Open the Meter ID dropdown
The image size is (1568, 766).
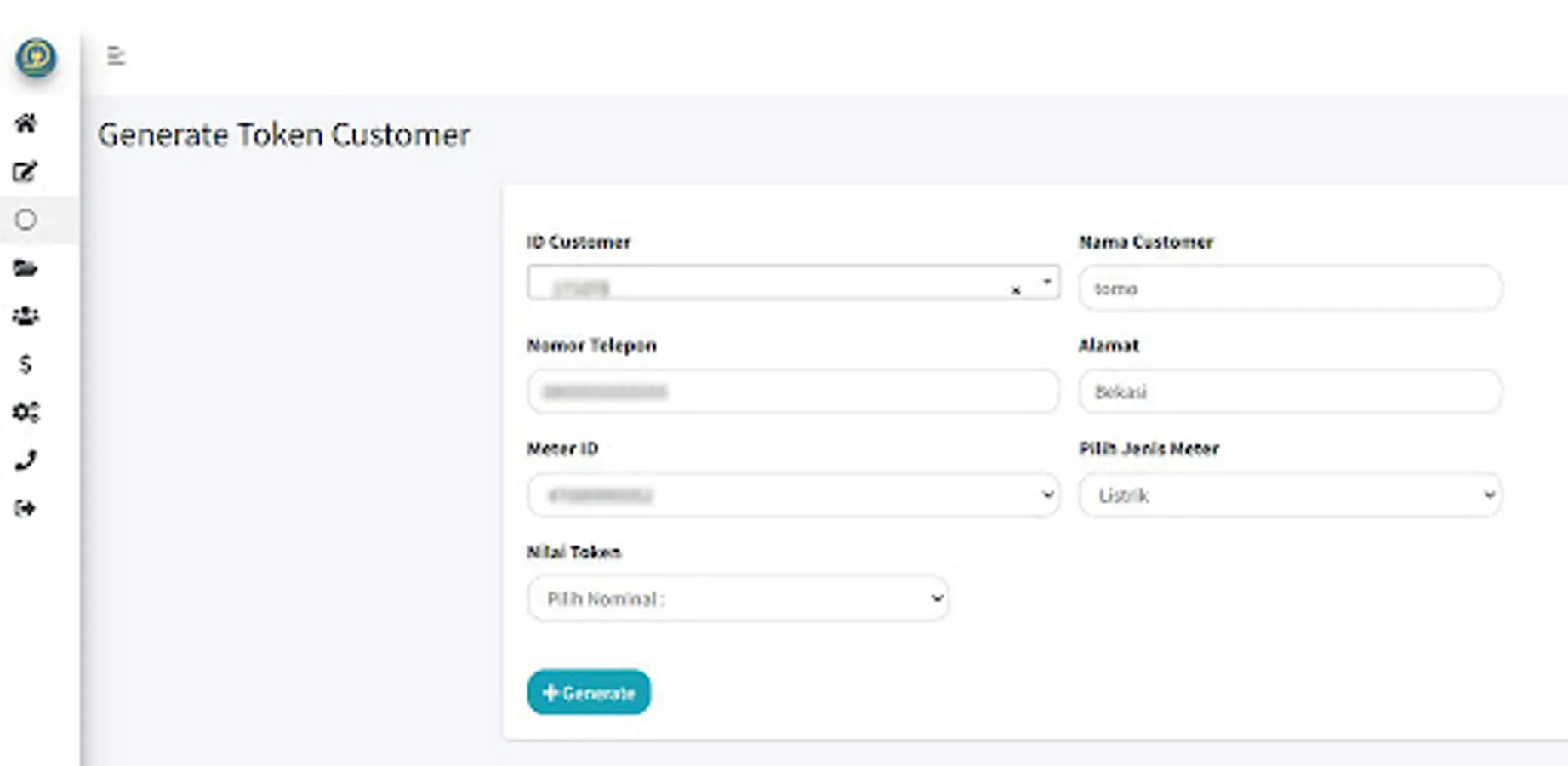pyautogui.click(x=792, y=495)
